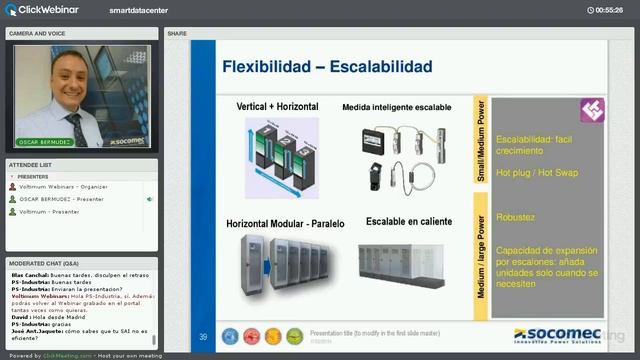
Task: Click the Socomec logo on the slide
Action: (x=558, y=336)
